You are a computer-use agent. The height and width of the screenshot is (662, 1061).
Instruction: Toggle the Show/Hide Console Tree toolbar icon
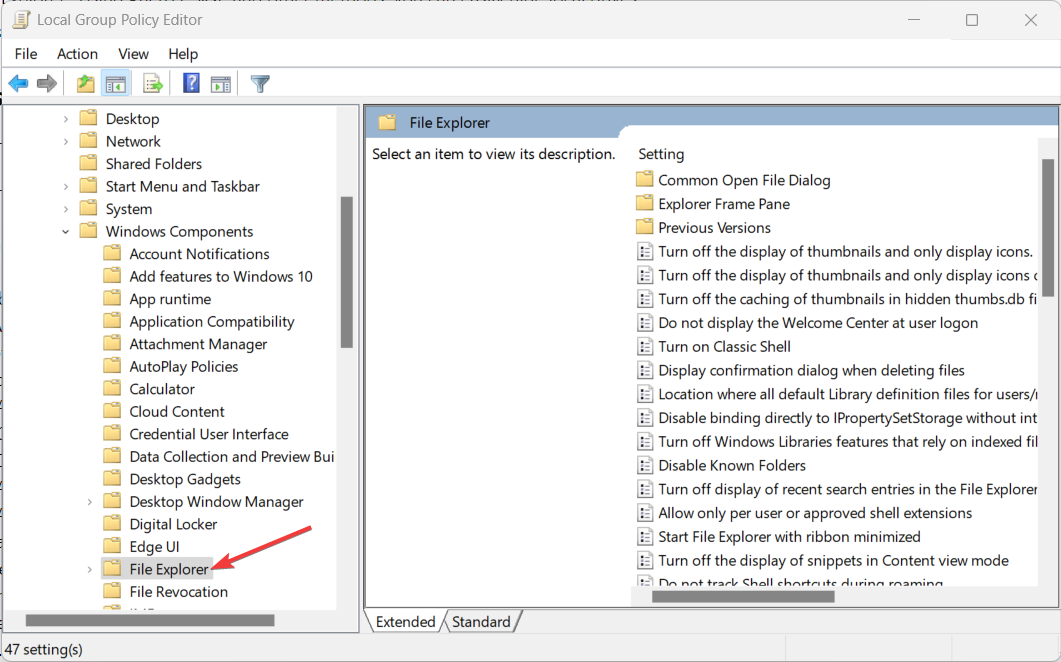click(x=116, y=83)
